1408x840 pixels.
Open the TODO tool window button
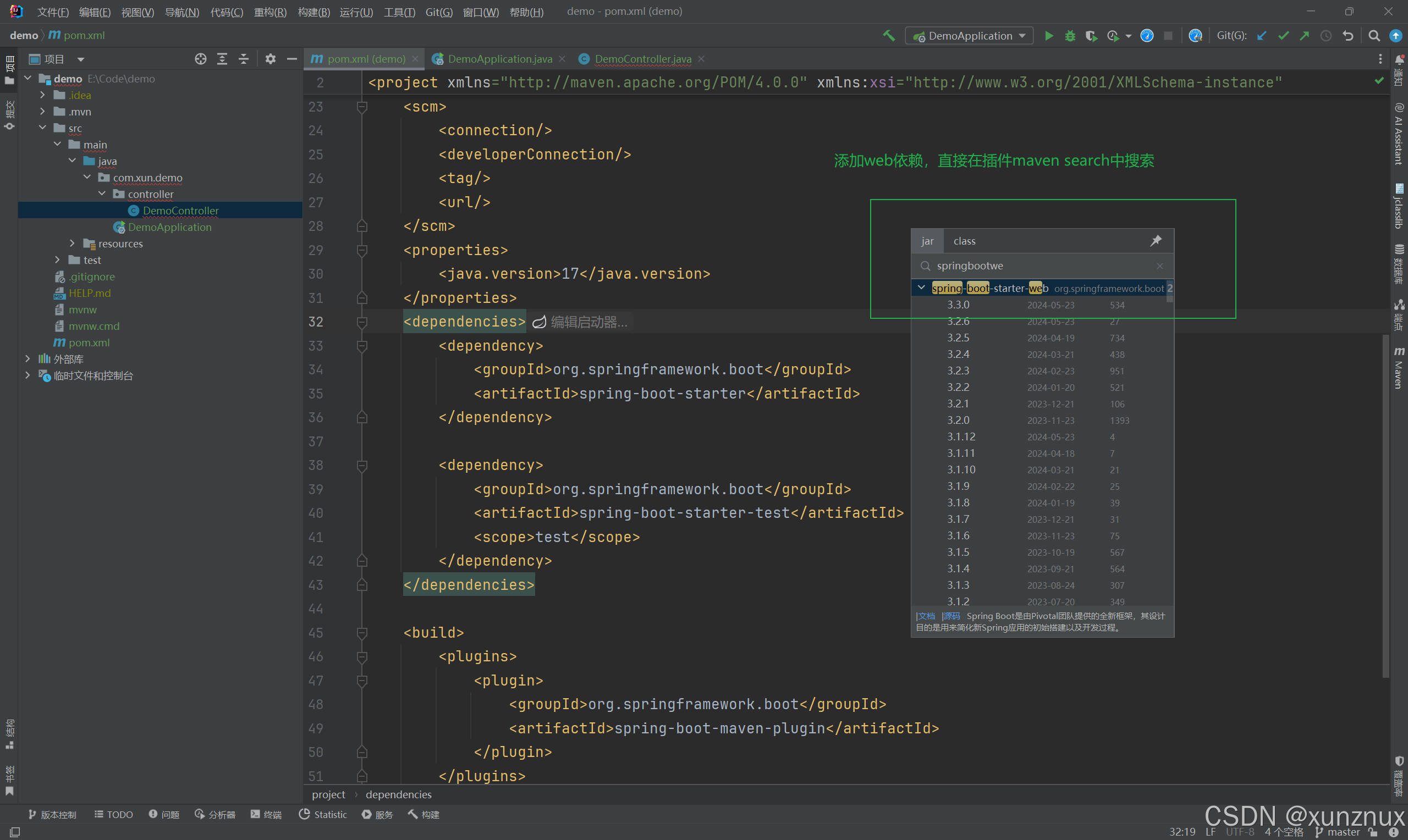click(x=114, y=815)
